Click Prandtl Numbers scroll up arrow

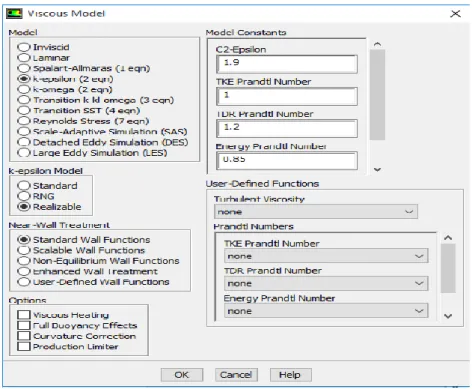click(448, 238)
